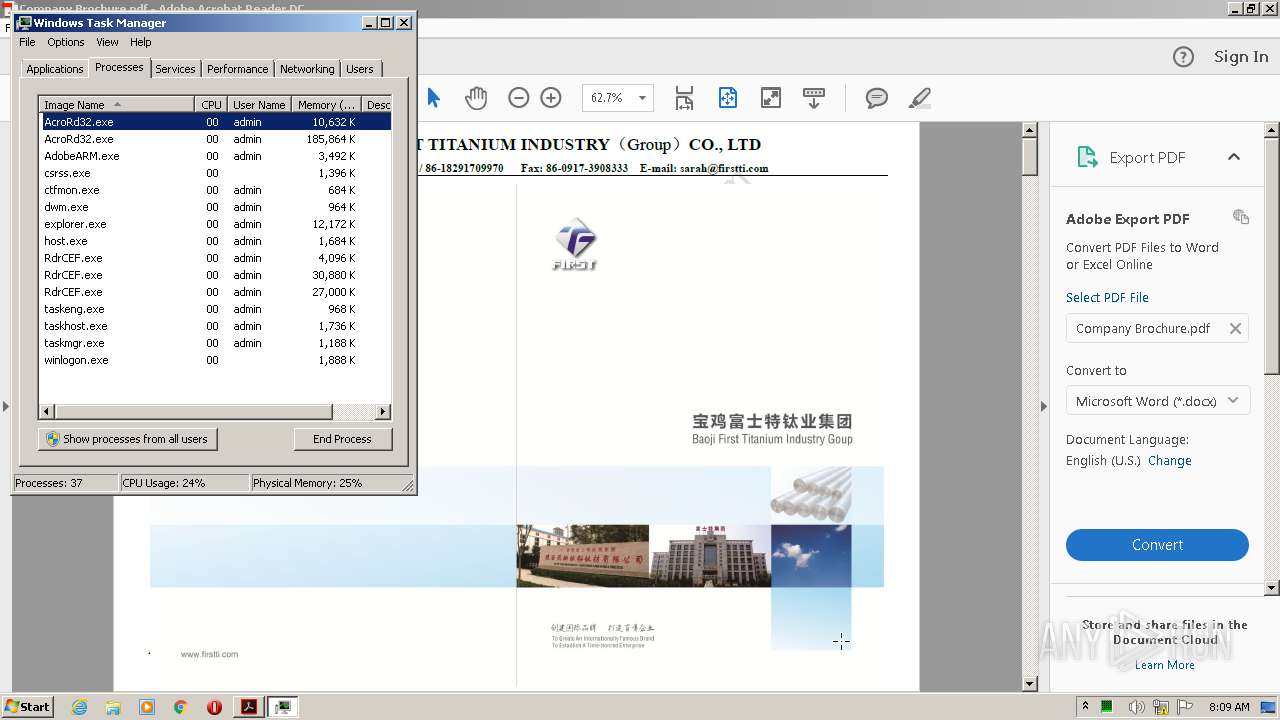Click the copy icon beside Adobe Export PDF

pos(1241,217)
